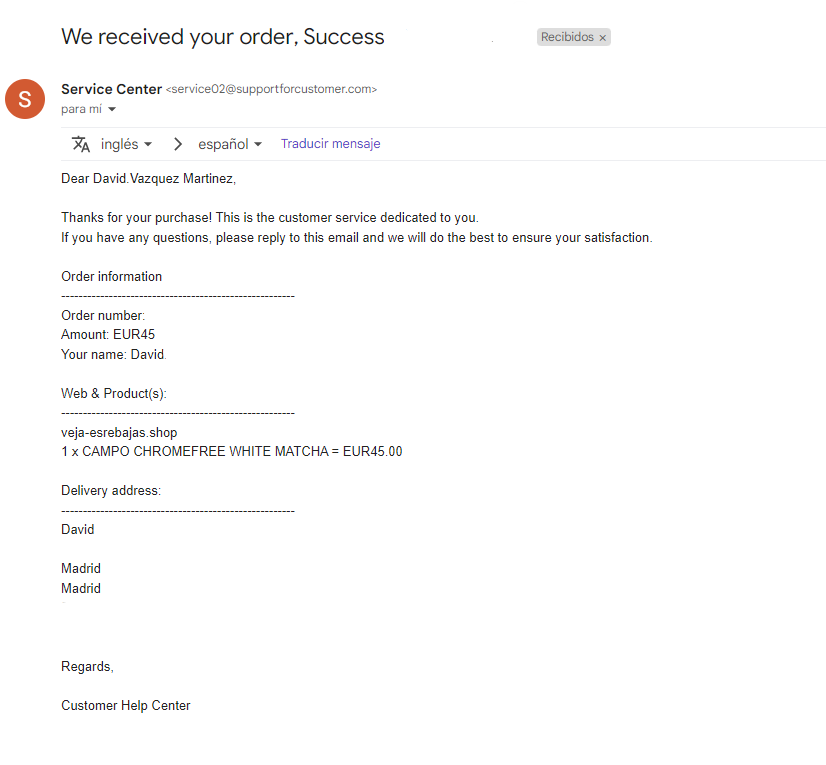The image size is (826, 765).
Task: Click the Order information heading
Action: click(112, 277)
